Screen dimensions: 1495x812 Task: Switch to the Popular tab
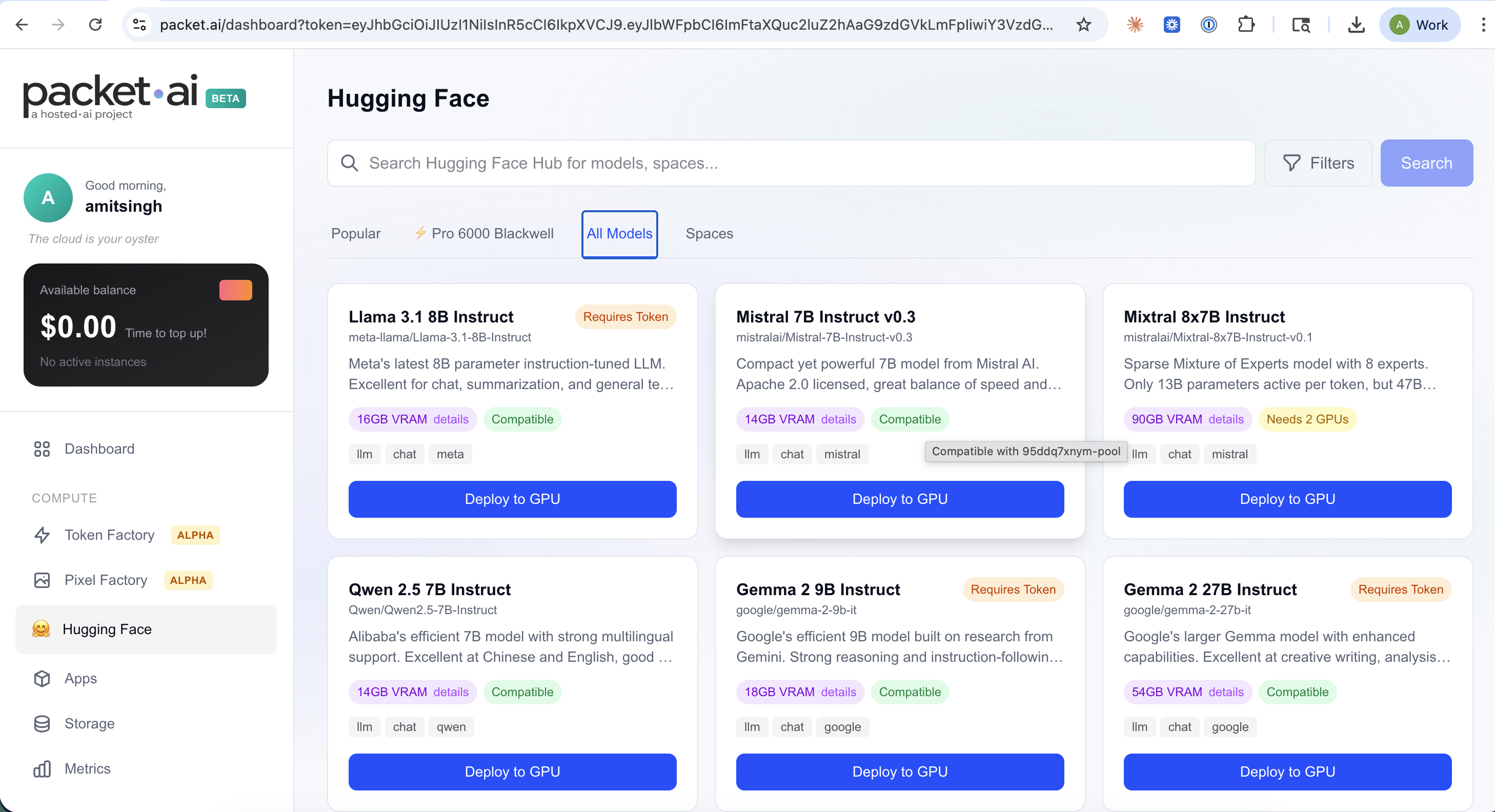tap(356, 233)
